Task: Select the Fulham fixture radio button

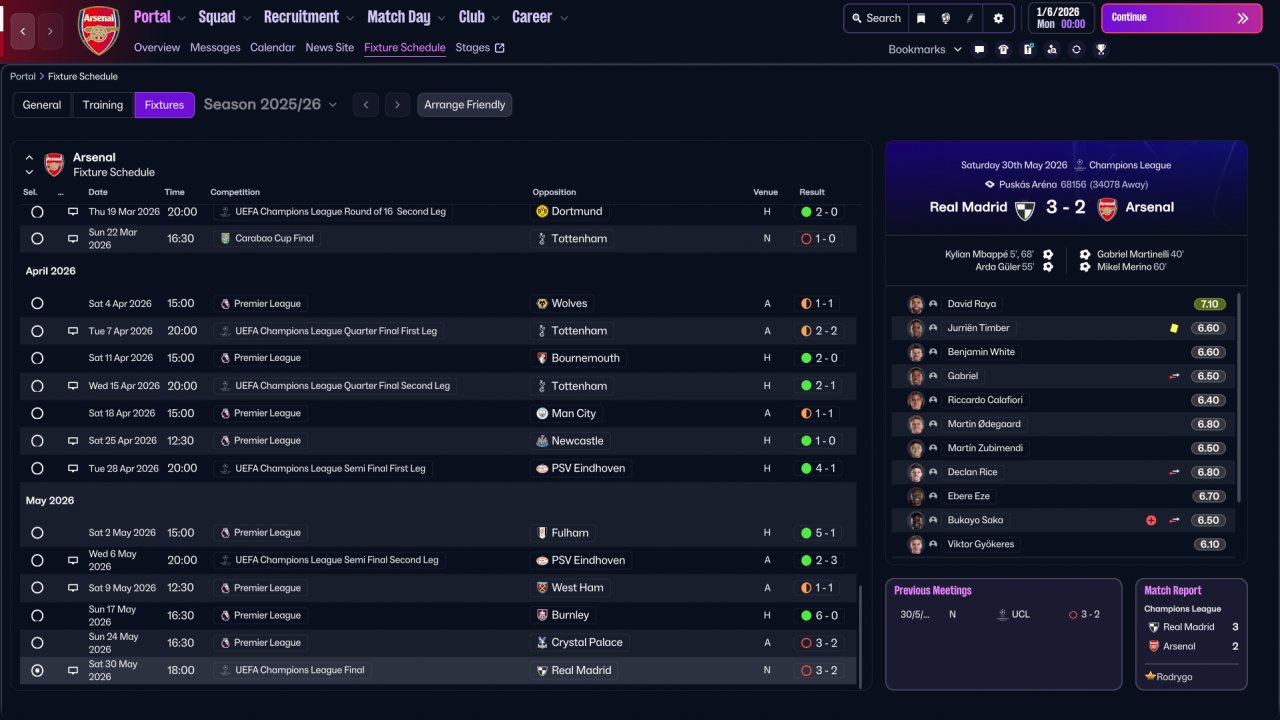Action: tap(37, 533)
